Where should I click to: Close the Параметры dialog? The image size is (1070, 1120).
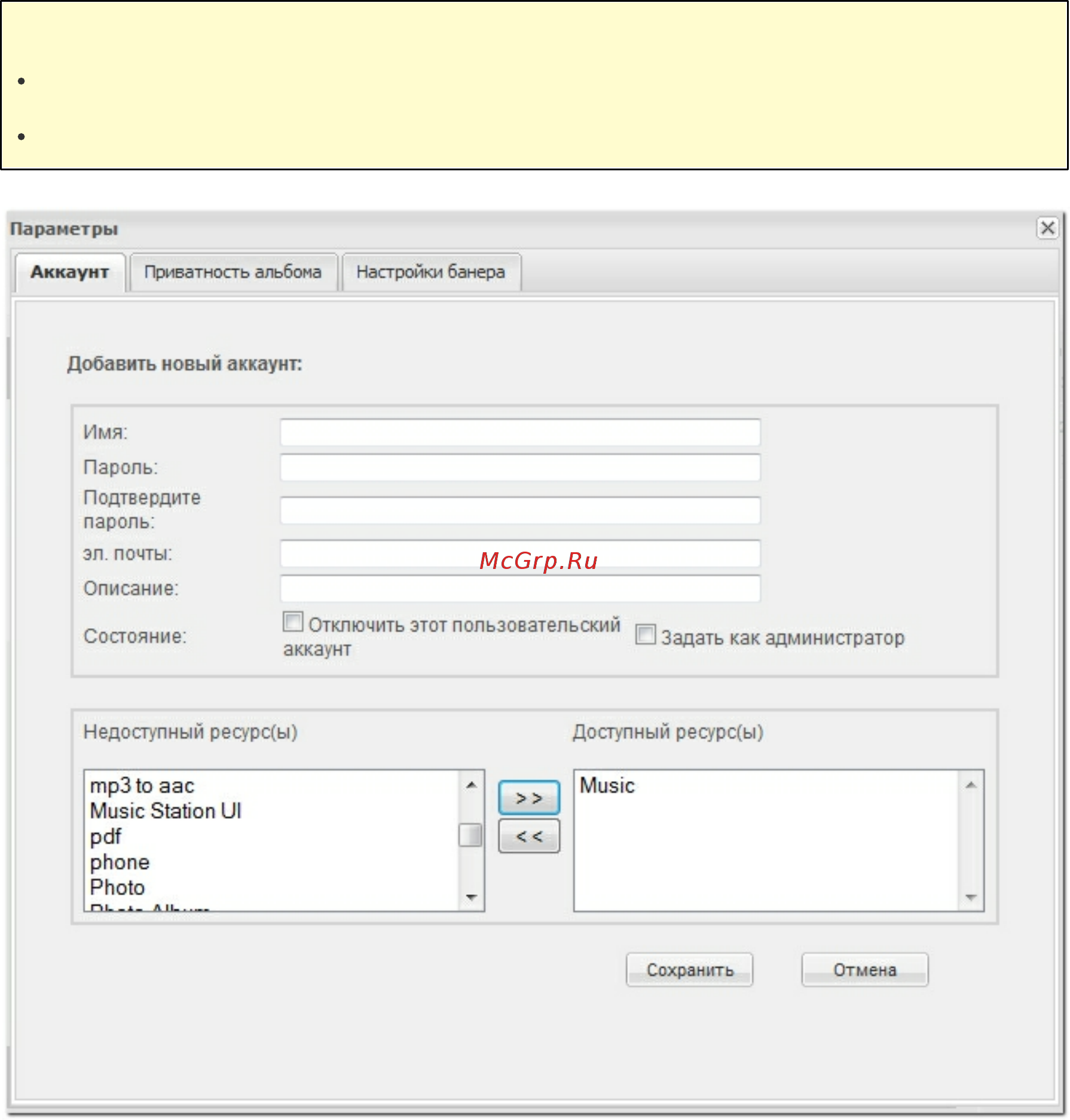click(1047, 228)
